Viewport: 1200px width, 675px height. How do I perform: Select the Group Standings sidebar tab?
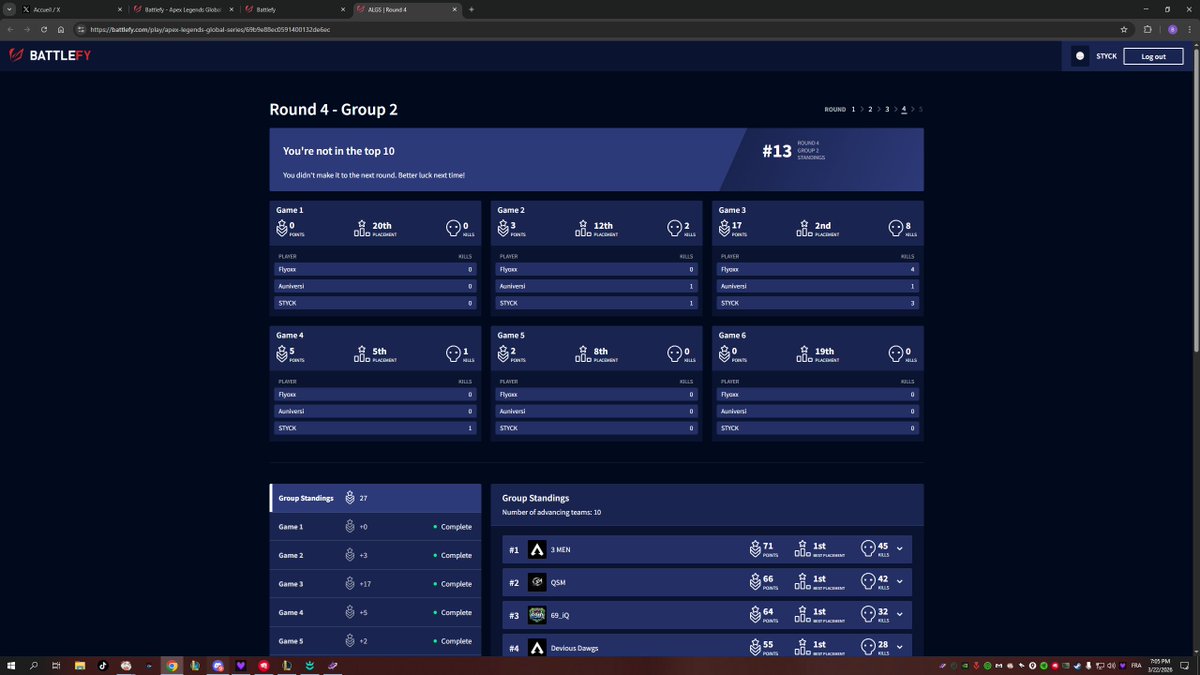point(376,498)
